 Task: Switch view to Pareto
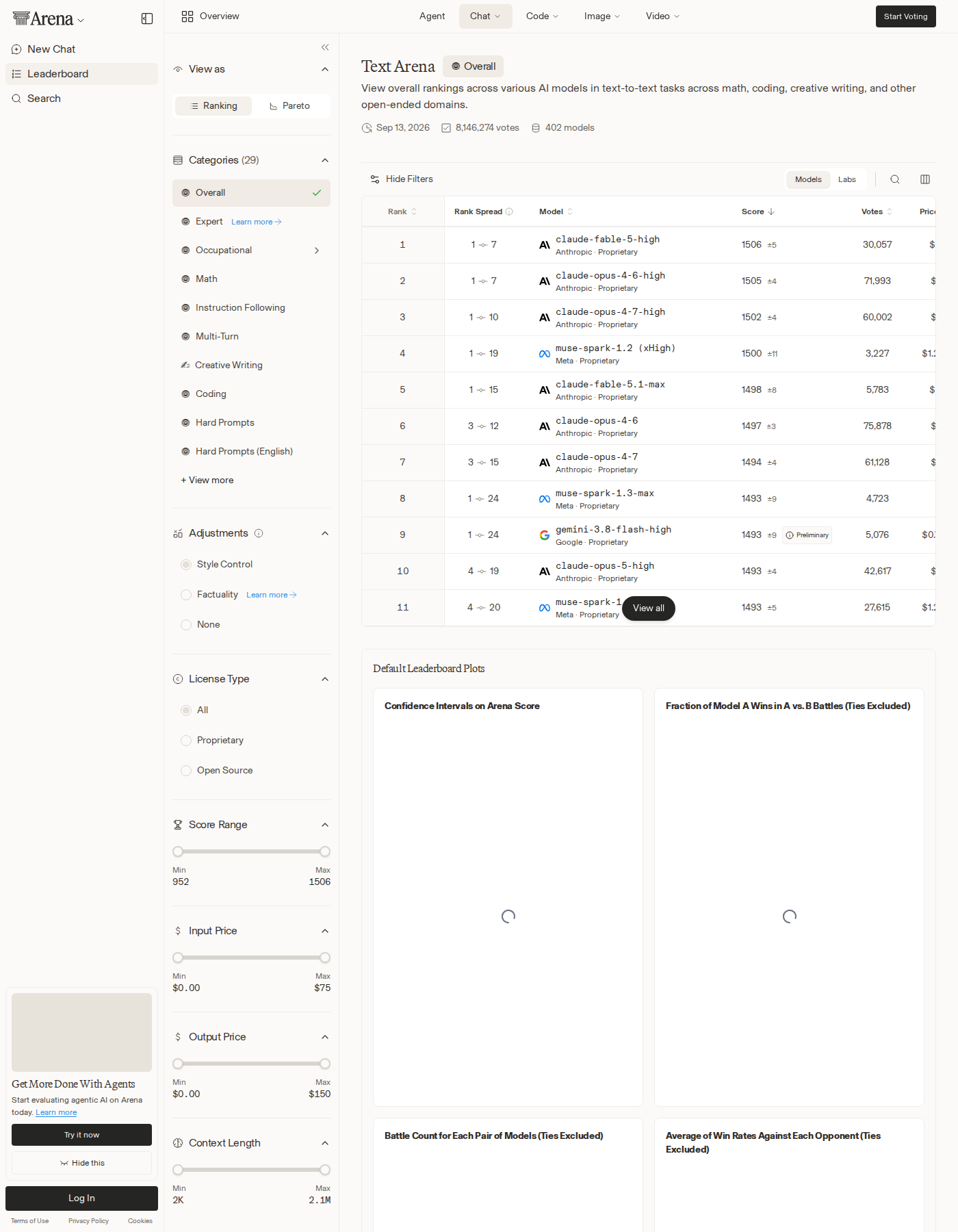tap(289, 106)
